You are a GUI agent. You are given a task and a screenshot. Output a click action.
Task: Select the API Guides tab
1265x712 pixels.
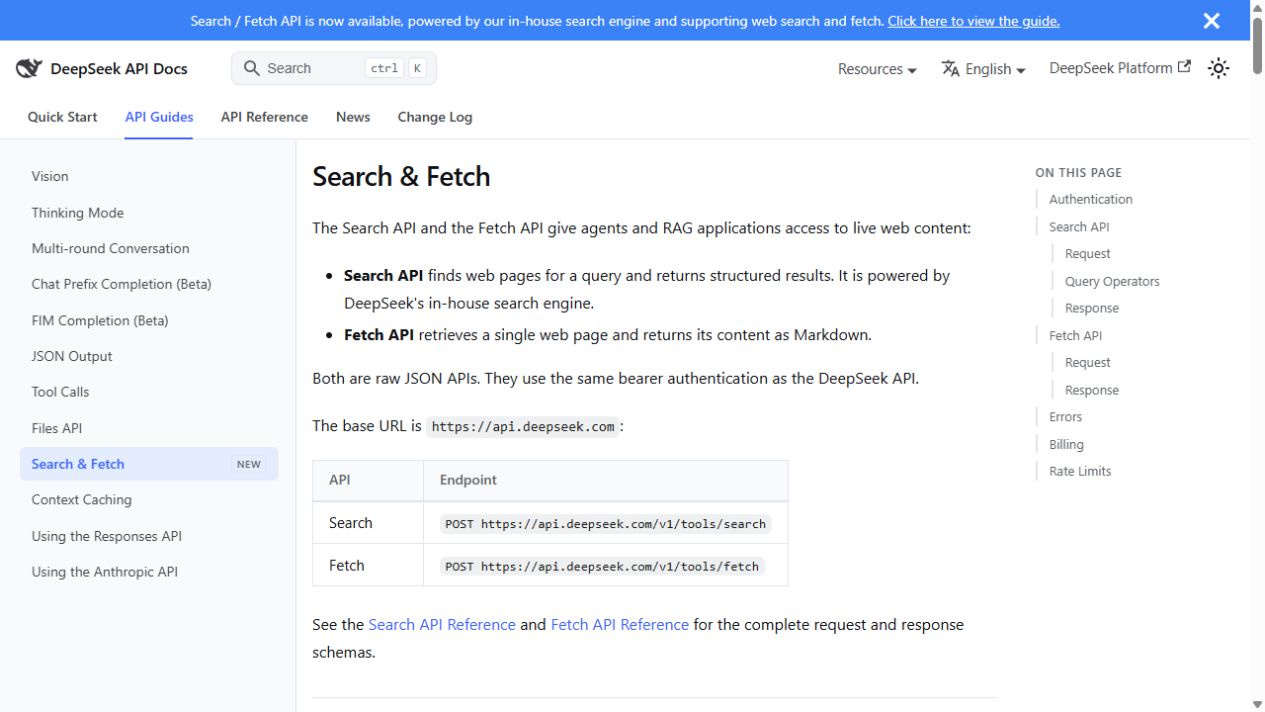159,117
